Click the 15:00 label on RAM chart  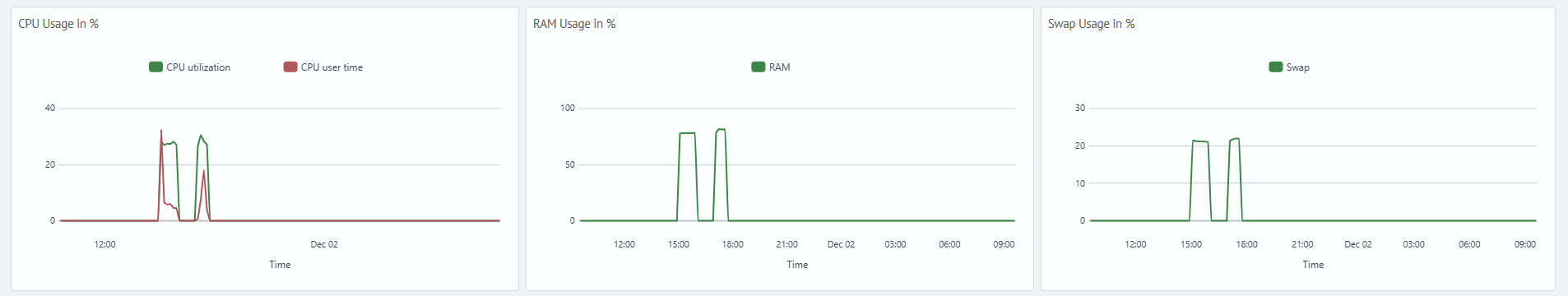point(679,244)
